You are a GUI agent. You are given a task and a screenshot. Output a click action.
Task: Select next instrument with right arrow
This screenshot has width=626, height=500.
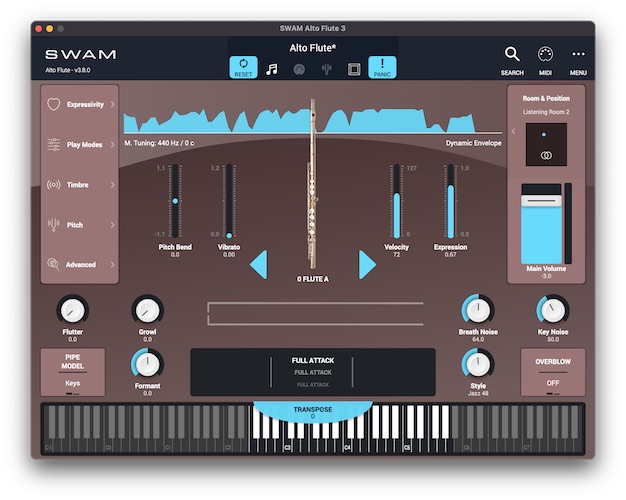(367, 265)
